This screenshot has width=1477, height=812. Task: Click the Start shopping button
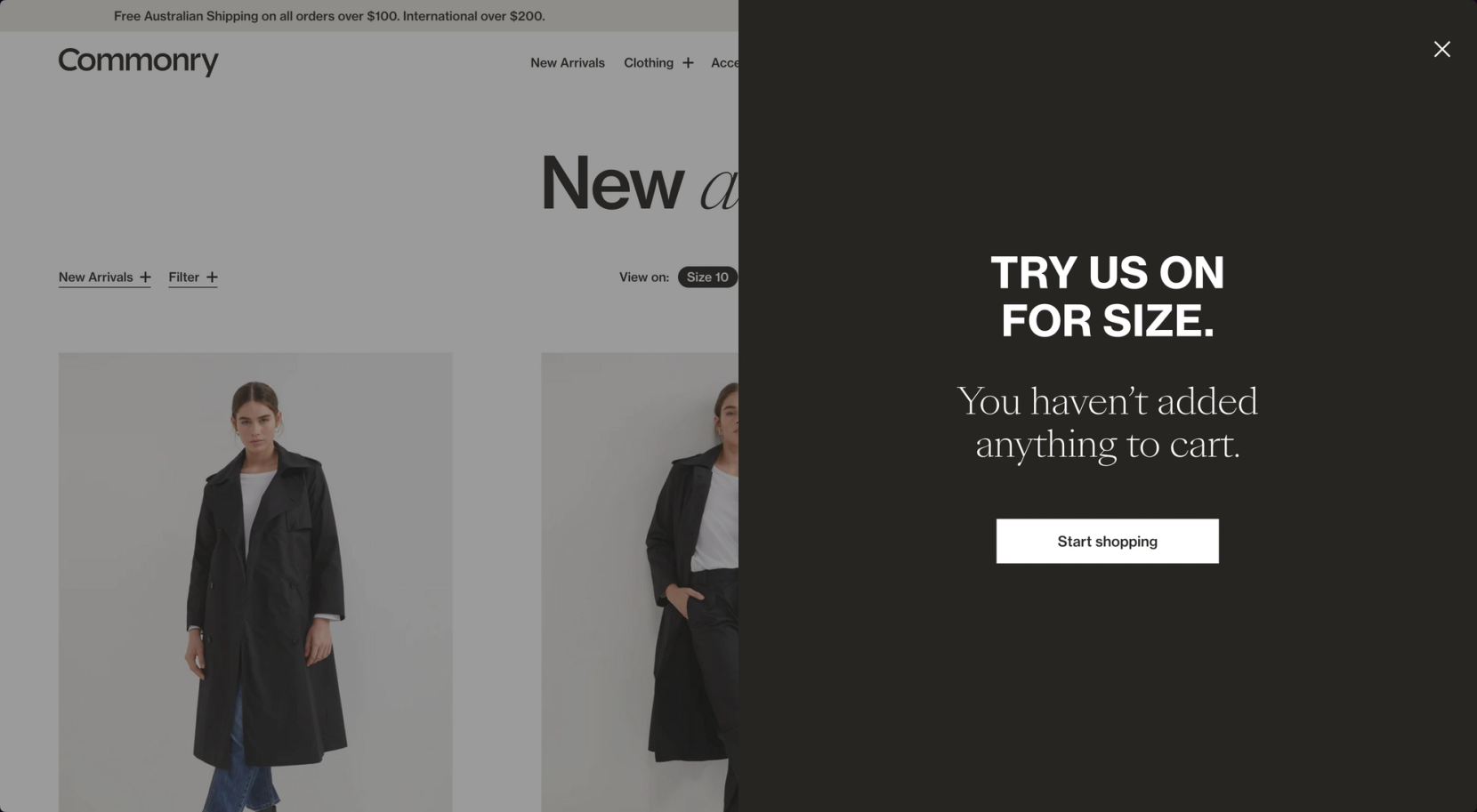(x=1107, y=541)
